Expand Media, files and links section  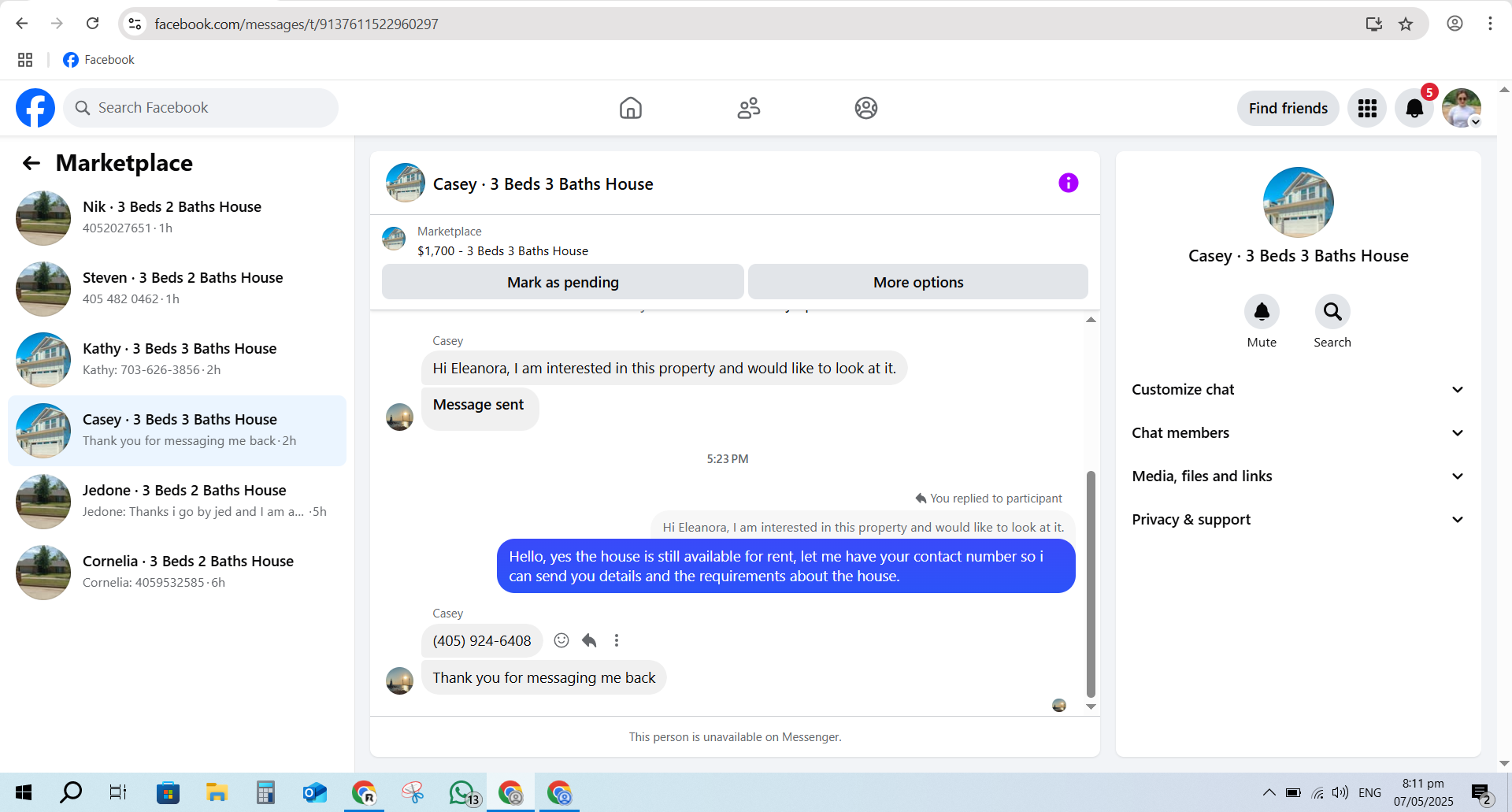1298,476
